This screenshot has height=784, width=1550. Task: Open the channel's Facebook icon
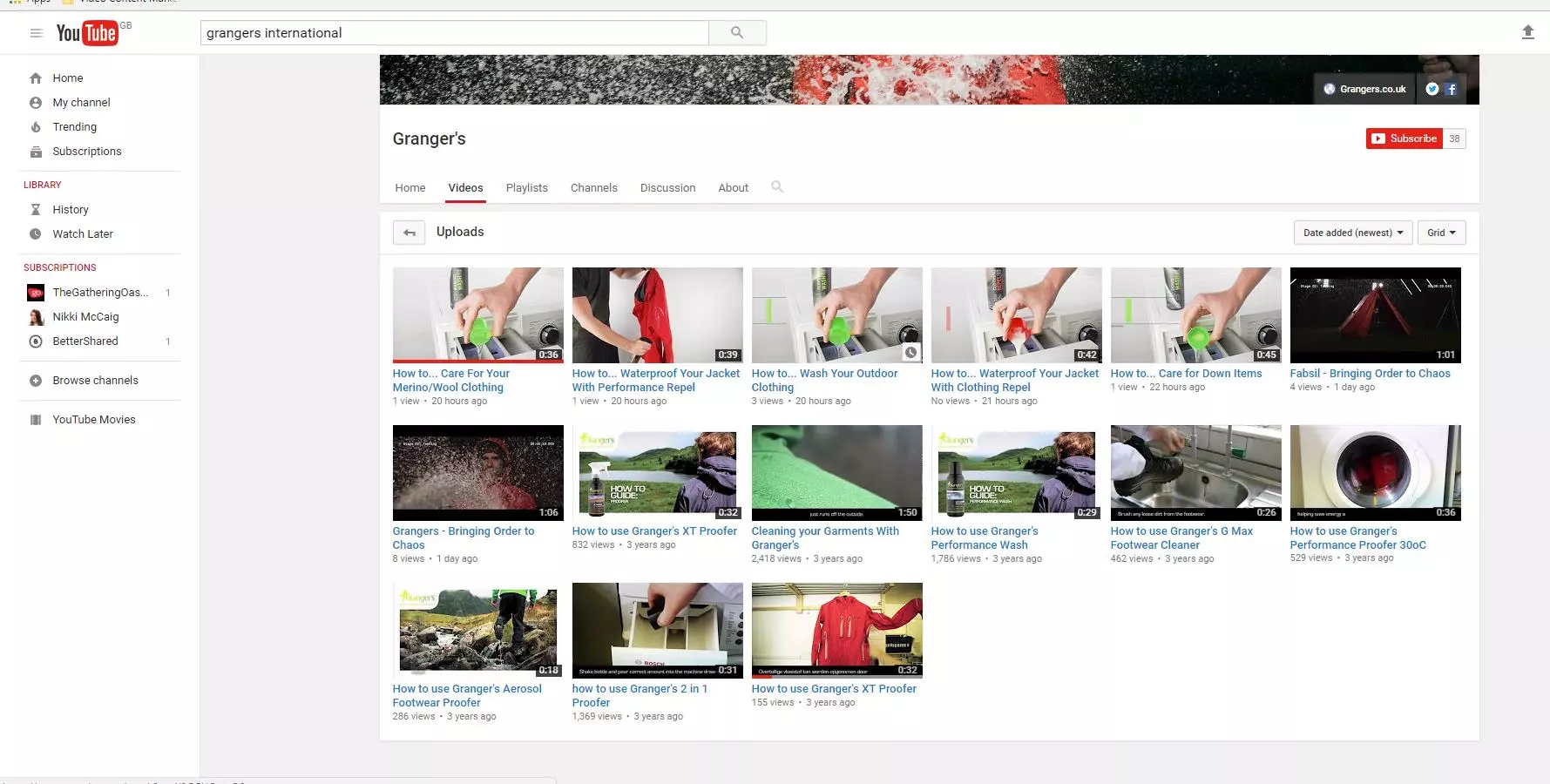[1451, 88]
